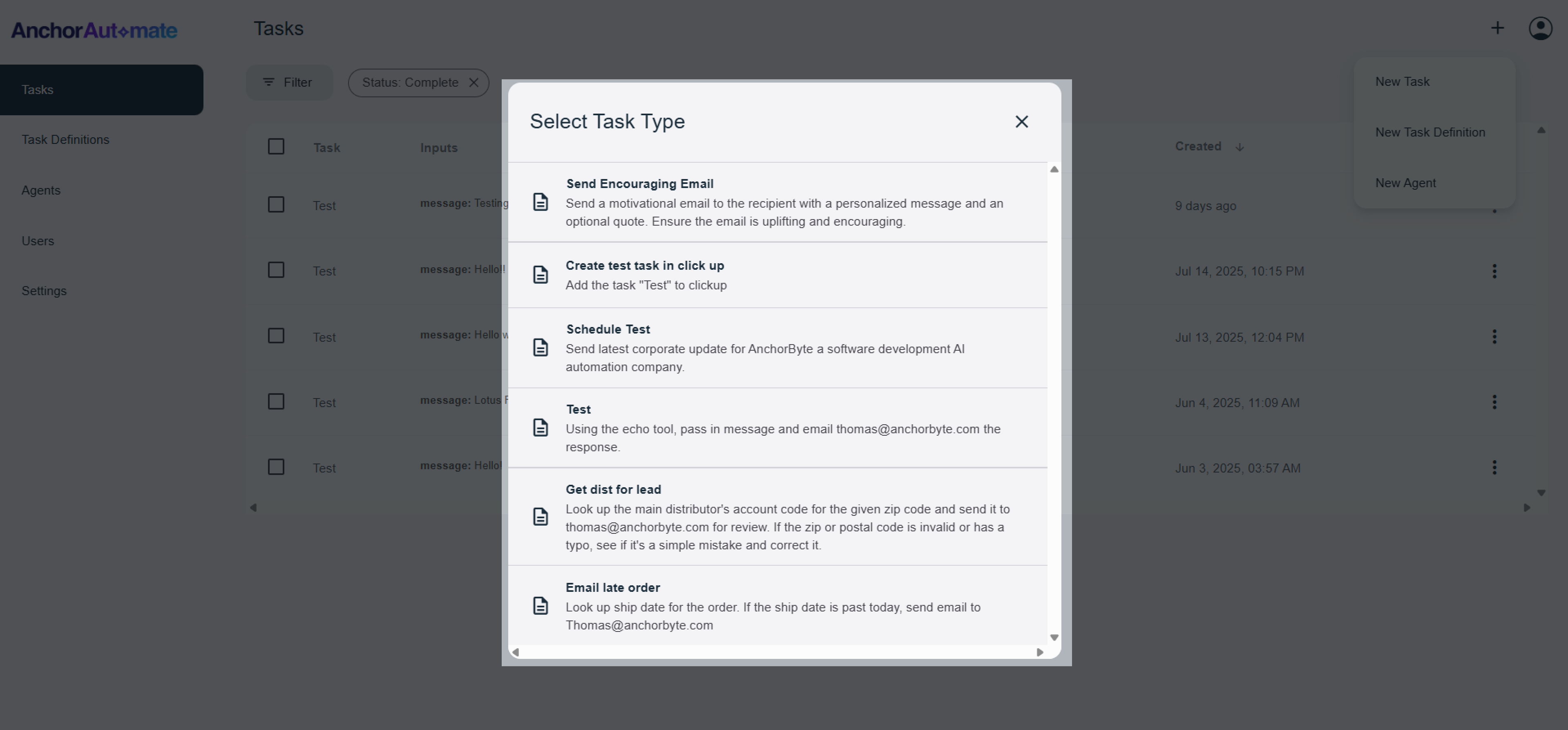
Task: Click the plus icon in the top bar
Action: 1497,28
